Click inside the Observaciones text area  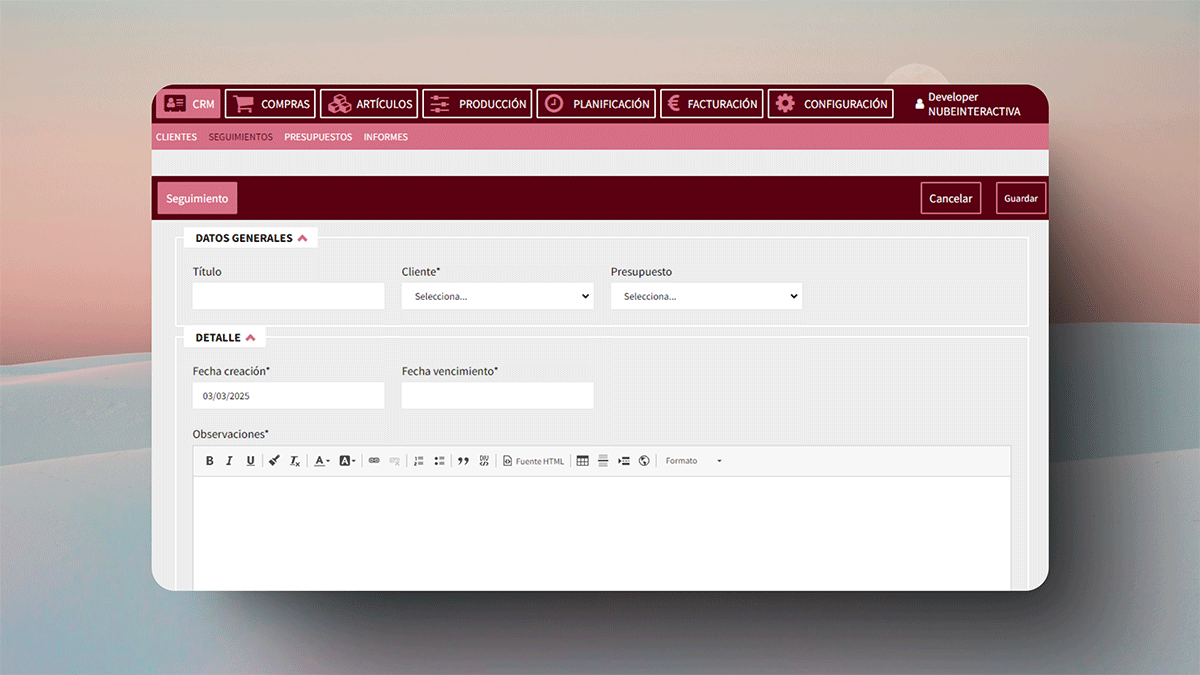(x=602, y=533)
